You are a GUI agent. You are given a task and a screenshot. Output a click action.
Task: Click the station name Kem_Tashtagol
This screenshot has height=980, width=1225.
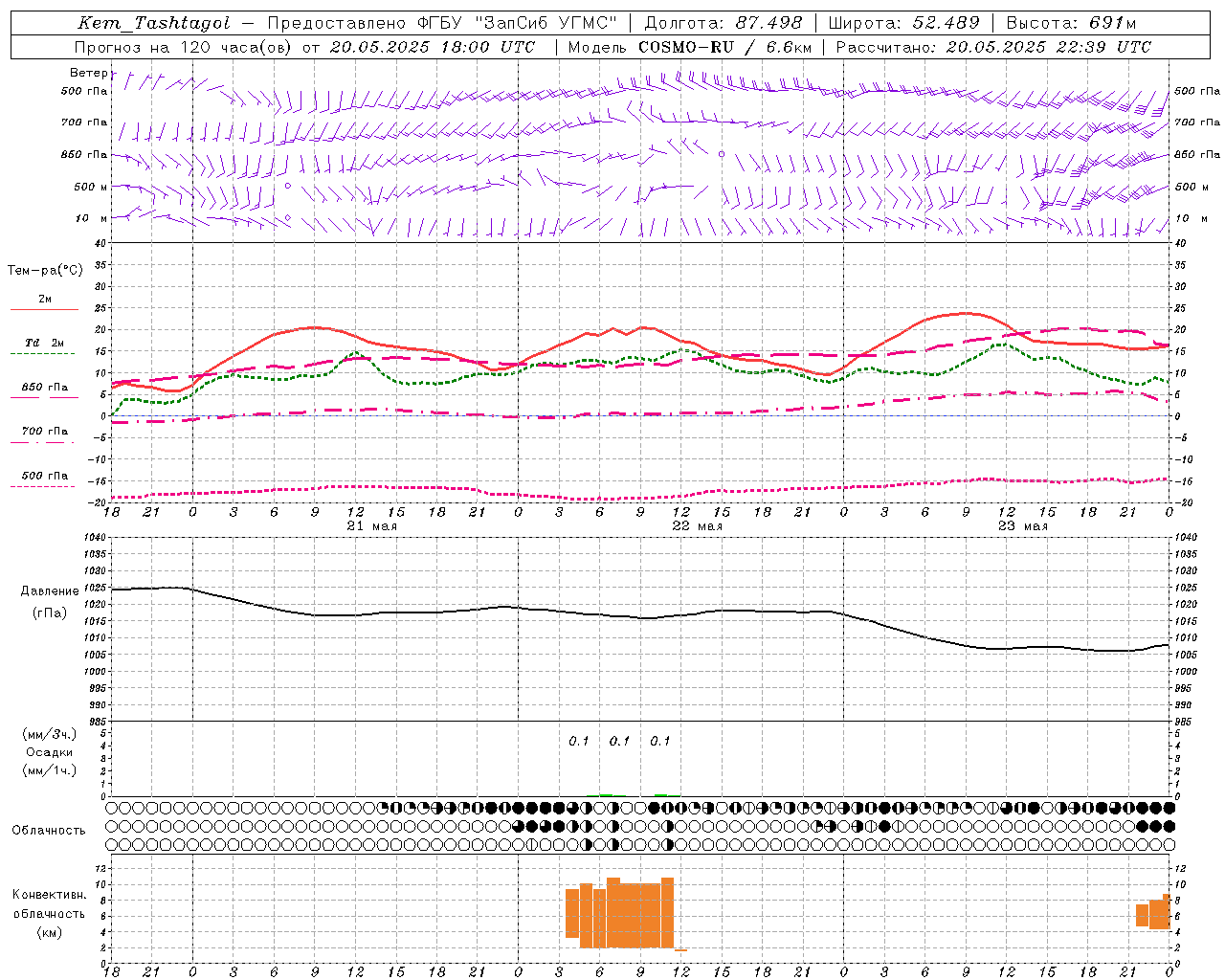click(154, 23)
